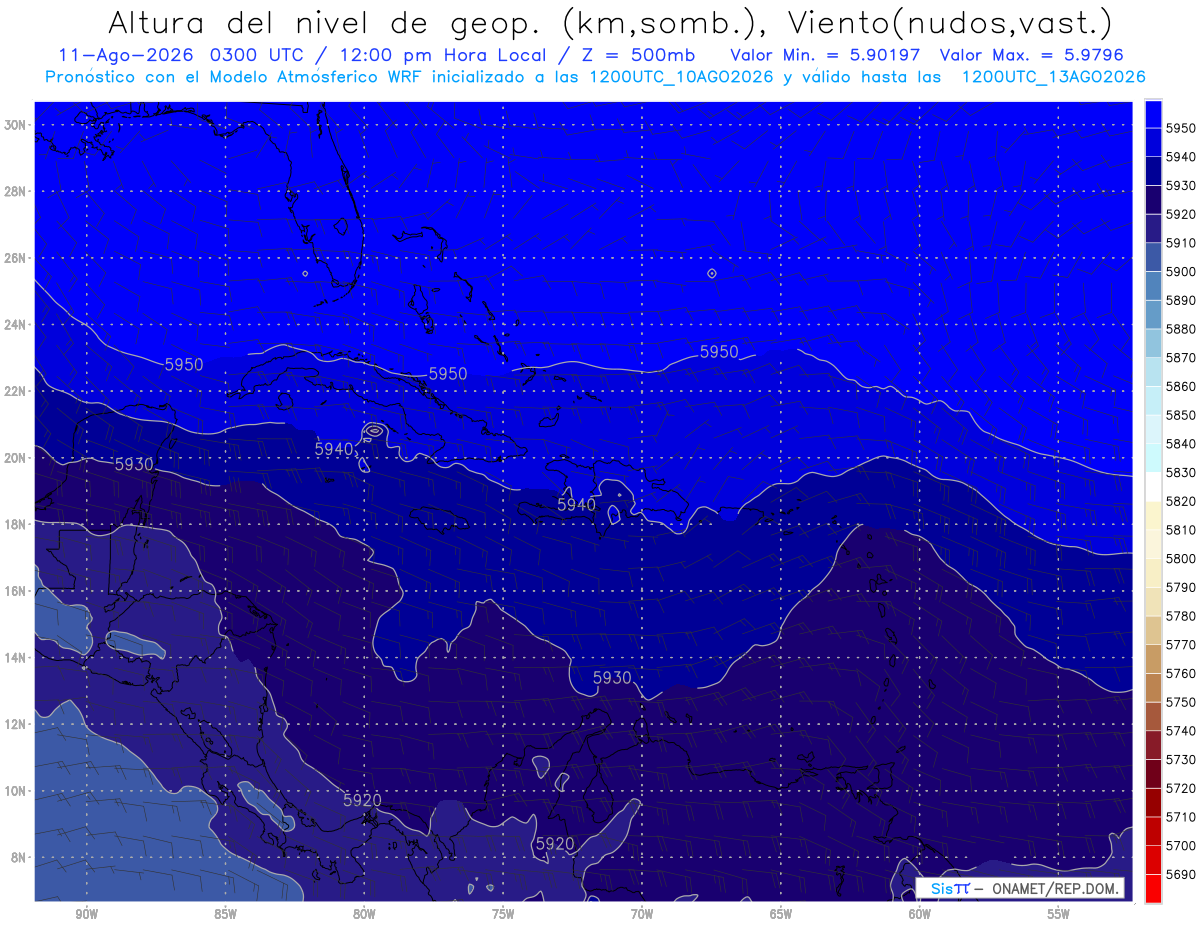Click the 5750 value on the color legend
This screenshot has width=1200, height=927.
pos(1180,702)
